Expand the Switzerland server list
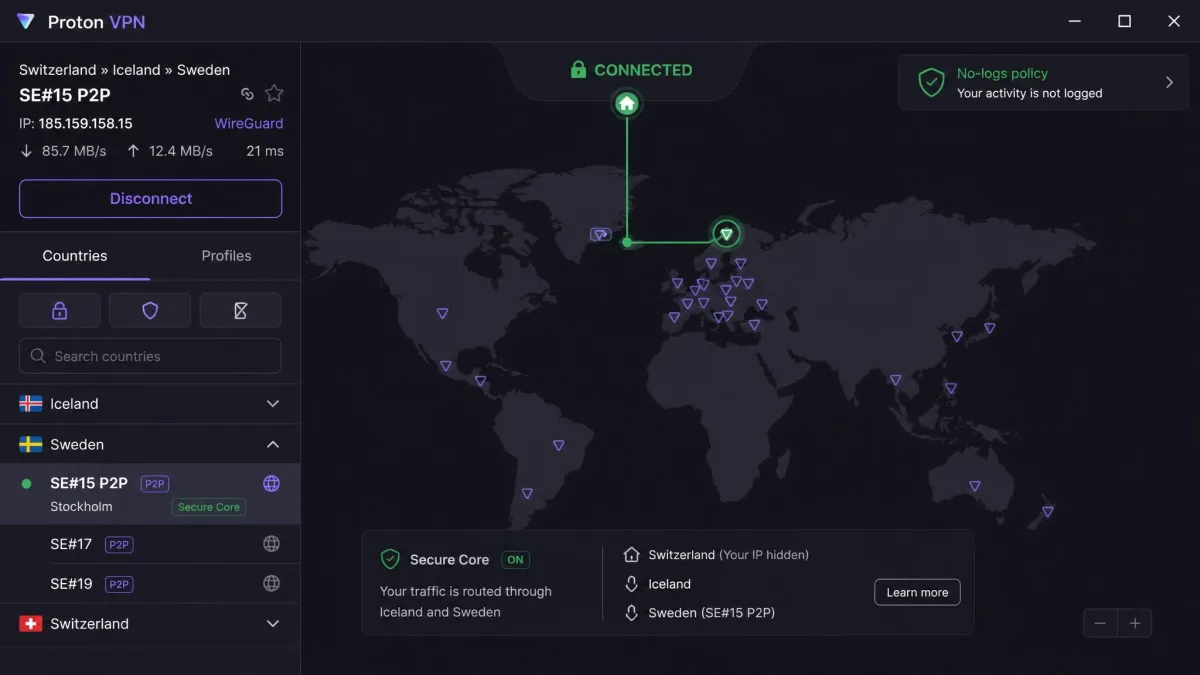The image size is (1200, 675). pos(272,624)
